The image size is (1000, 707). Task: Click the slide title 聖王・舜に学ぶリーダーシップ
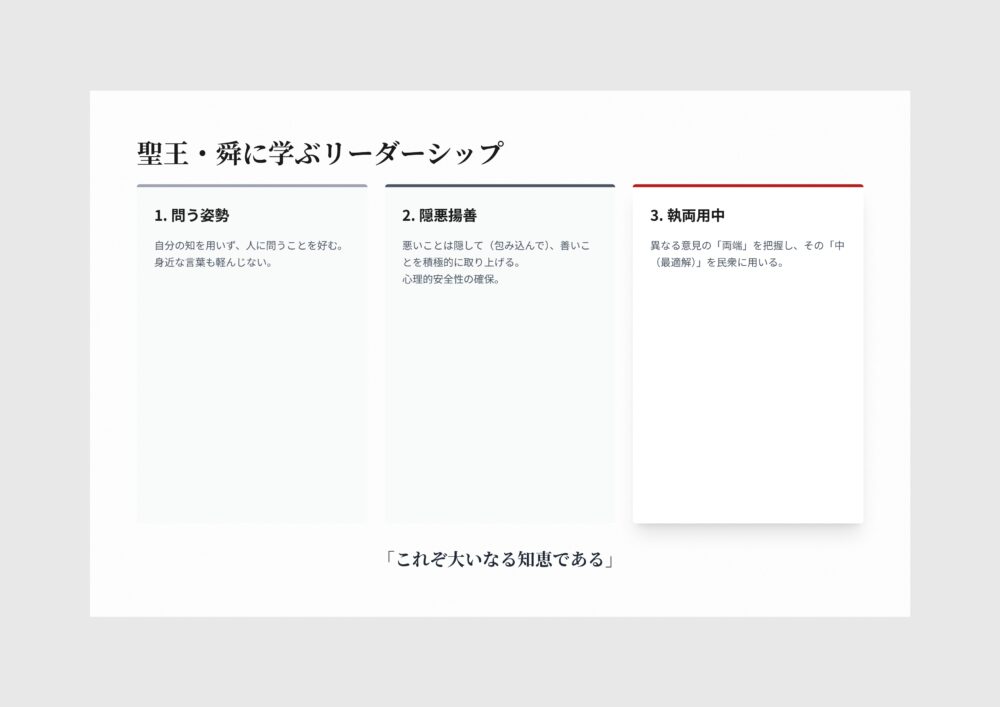[319, 153]
